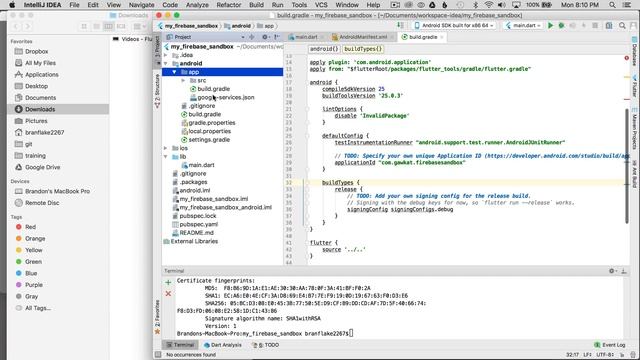Image resolution: width=640 pixels, height=360 pixels.
Task: Open README.md in the project tree
Action: click(x=196, y=233)
